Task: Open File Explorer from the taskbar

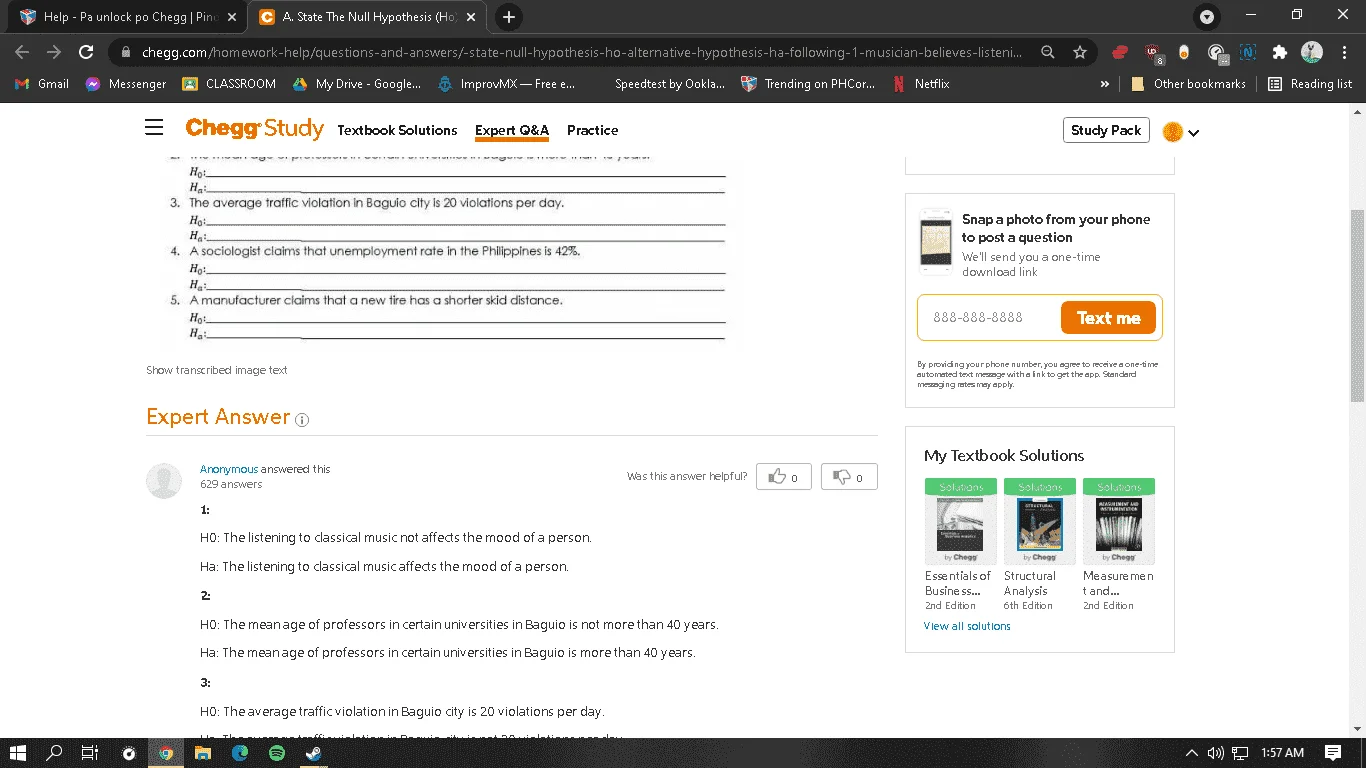Action: pyautogui.click(x=202, y=753)
